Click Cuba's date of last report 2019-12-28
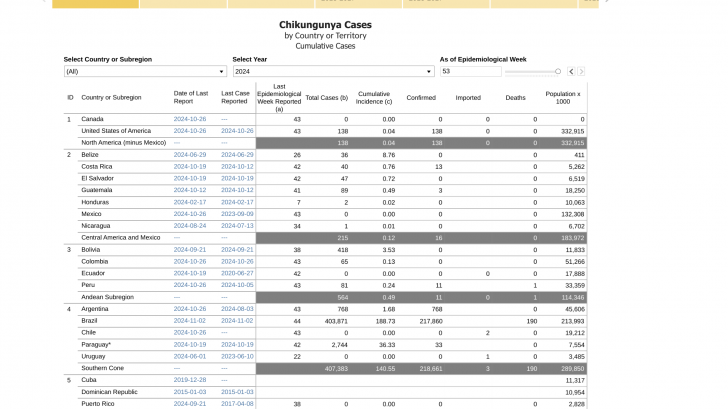The width and height of the screenshot is (728, 409). coord(190,380)
